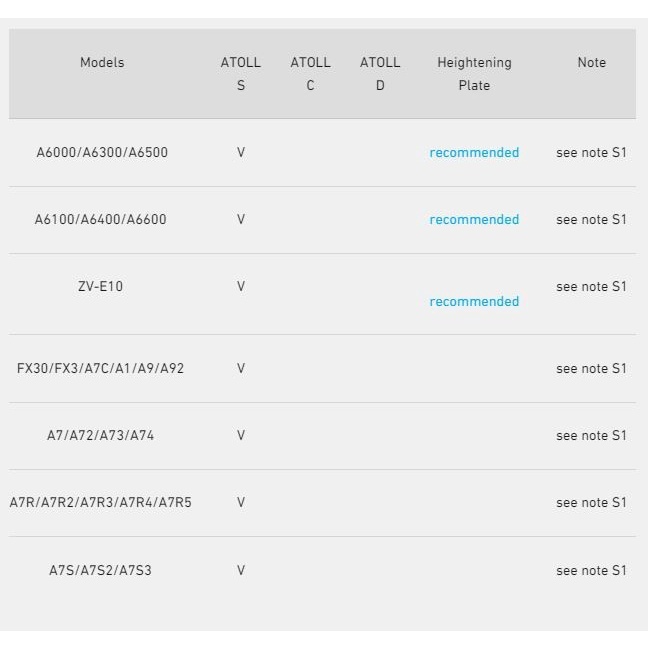Screen dimensions: 648x648
Task: Click the V mark in the A7/A72/A73/A74 row
Action: pyautogui.click(x=241, y=436)
